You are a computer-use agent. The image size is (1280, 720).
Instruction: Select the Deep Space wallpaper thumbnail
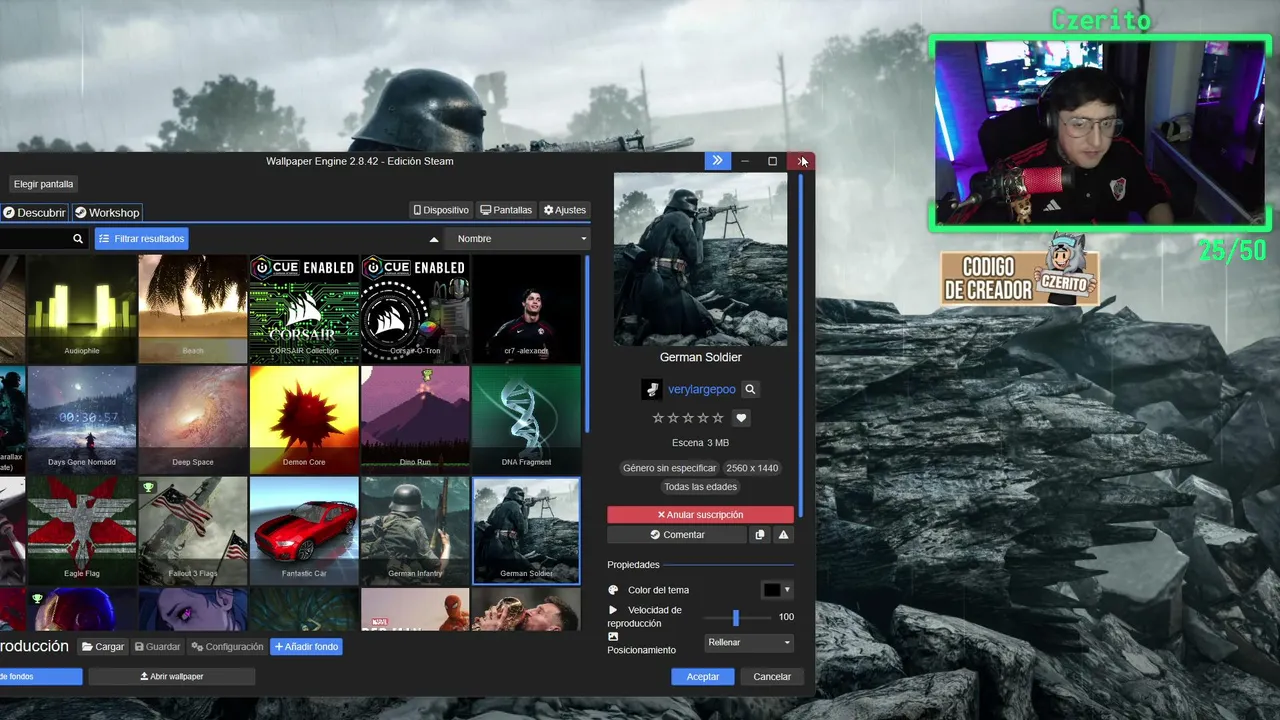[193, 419]
